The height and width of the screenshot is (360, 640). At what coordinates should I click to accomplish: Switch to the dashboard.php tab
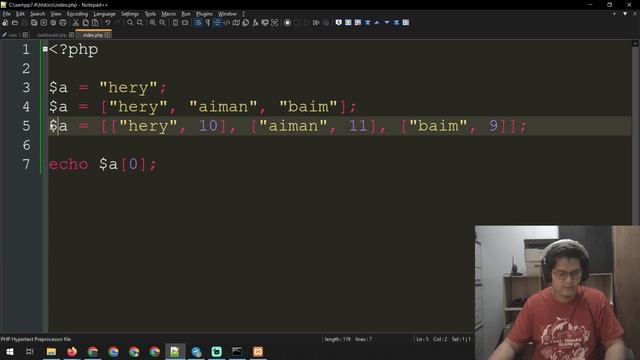click(x=51, y=35)
